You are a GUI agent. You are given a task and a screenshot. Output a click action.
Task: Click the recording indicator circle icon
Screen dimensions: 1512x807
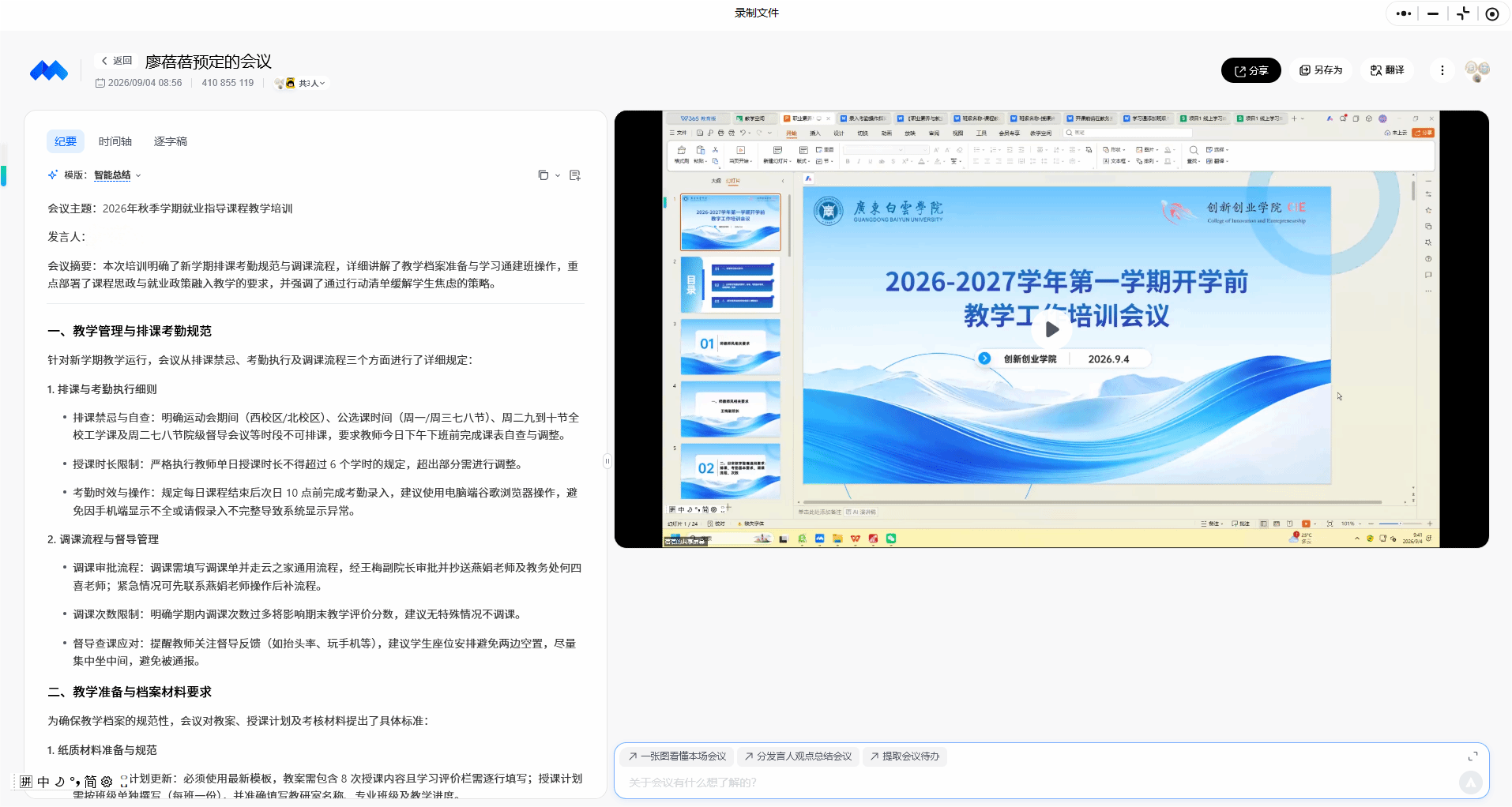coord(1492,13)
